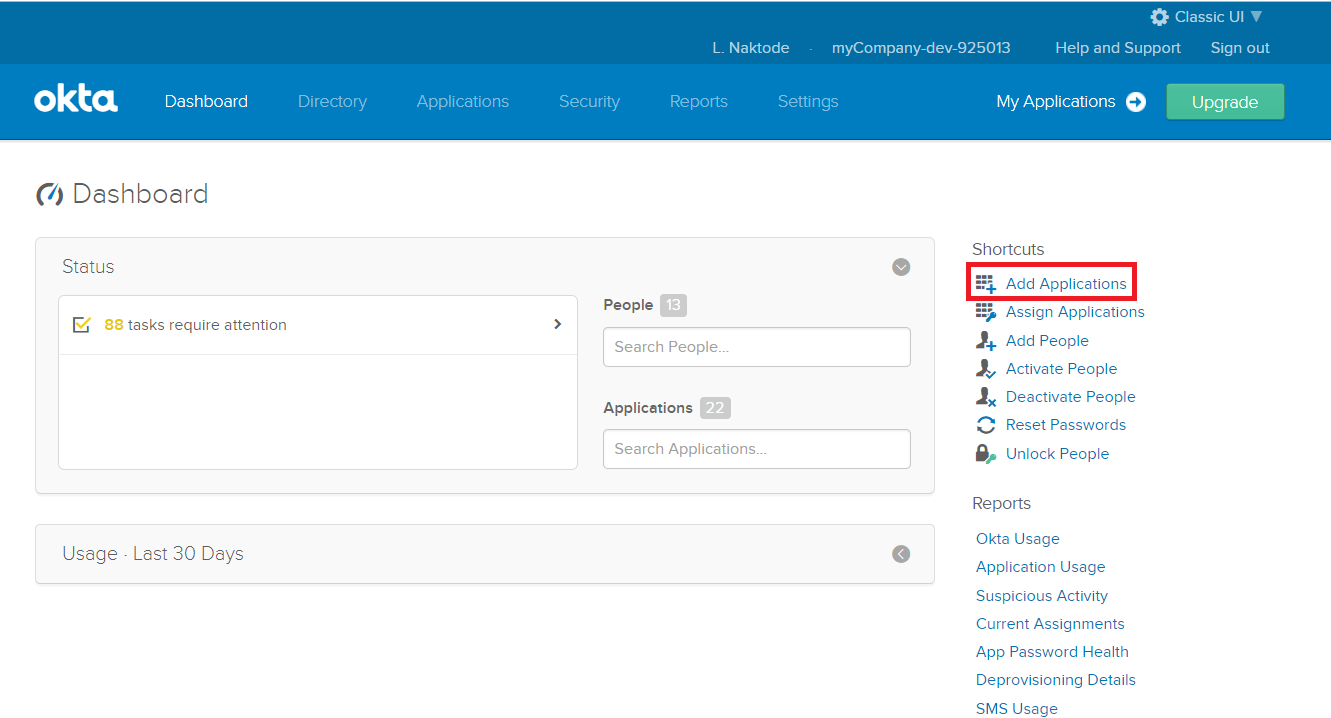1331x718 pixels.
Task: Open the Directory menu
Action: pyautogui.click(x=332, y=102)
